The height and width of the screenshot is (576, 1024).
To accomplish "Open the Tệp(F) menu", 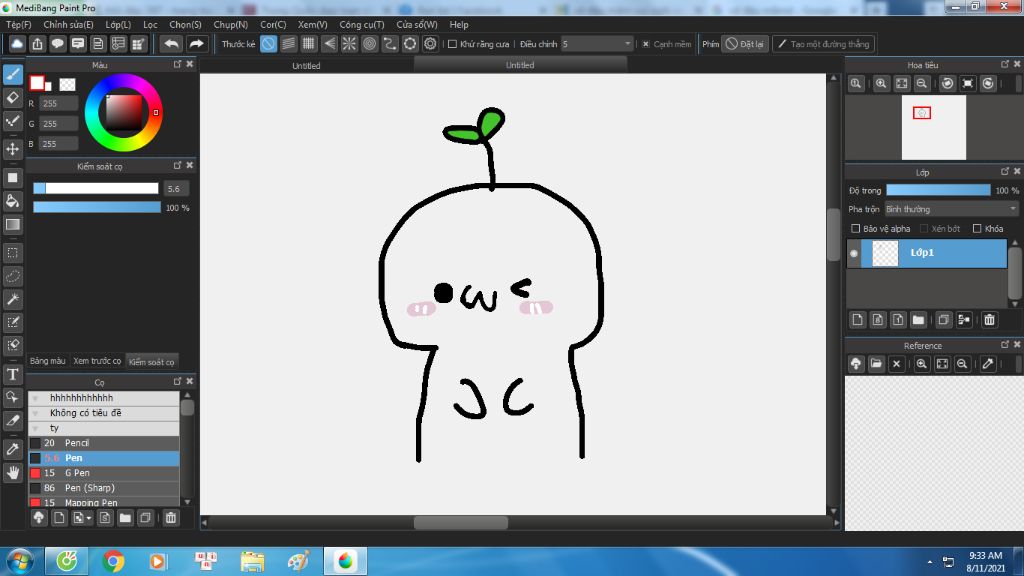I will (19, 24).
